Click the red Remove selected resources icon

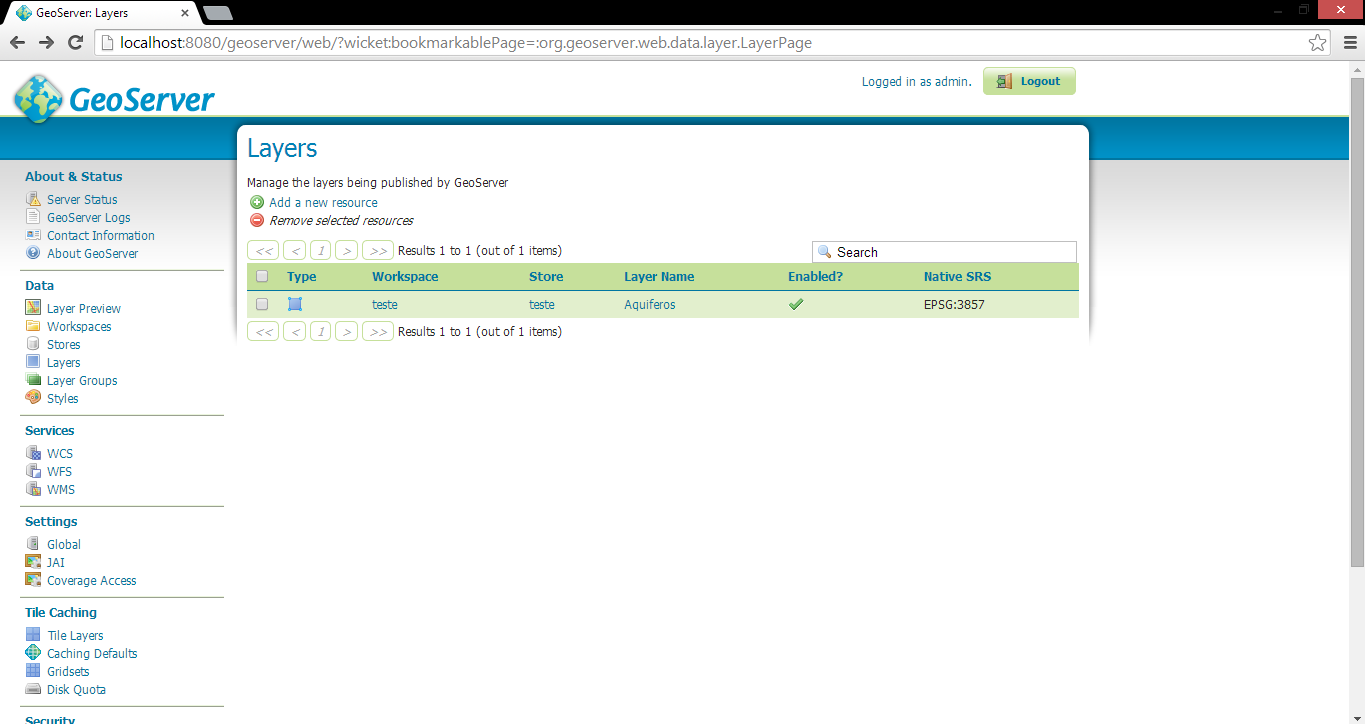(x=257, y=220)
